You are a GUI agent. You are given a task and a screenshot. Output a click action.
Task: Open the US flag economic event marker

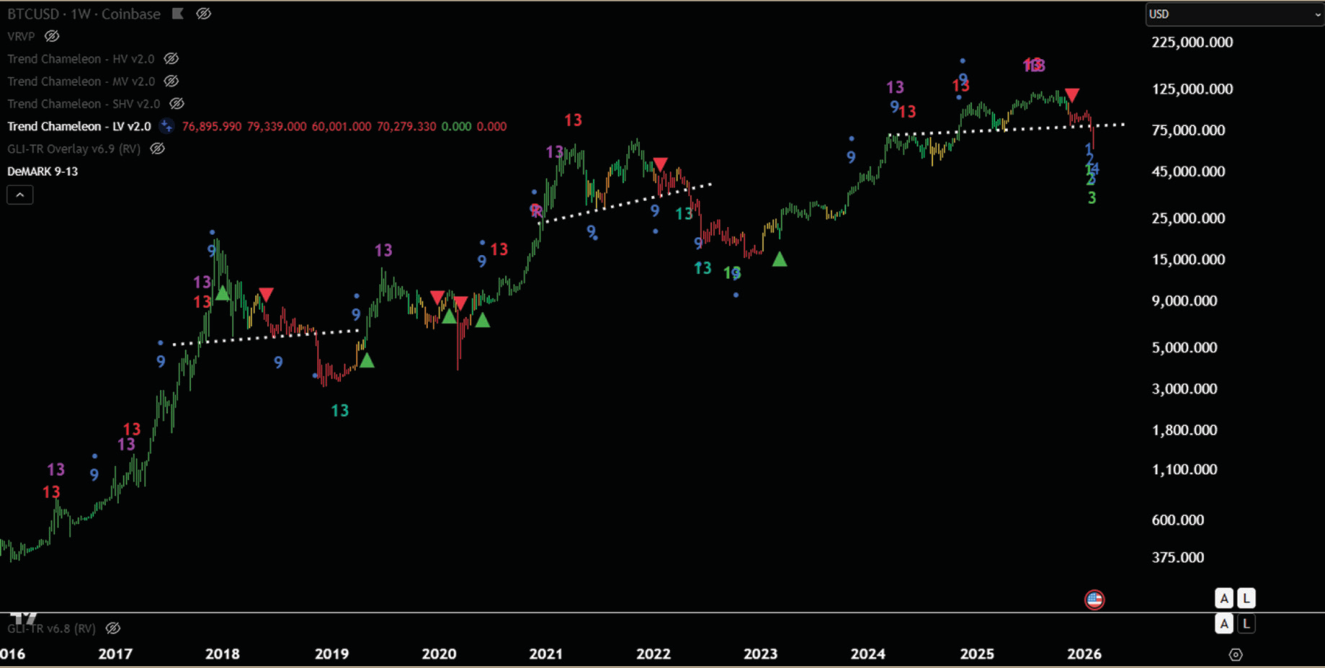click(1094, 600)
